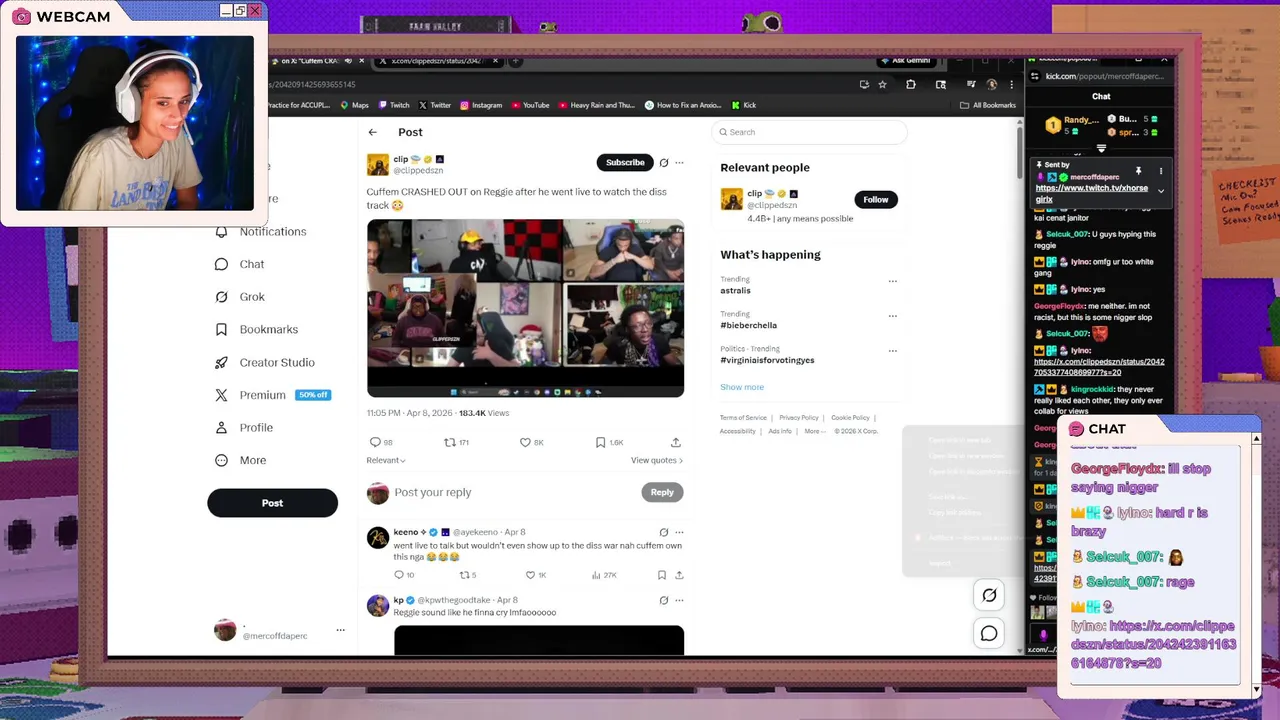Open the Chrome three-dot menu
The image size is (1280, 720).
click(x=1010, y=85)
